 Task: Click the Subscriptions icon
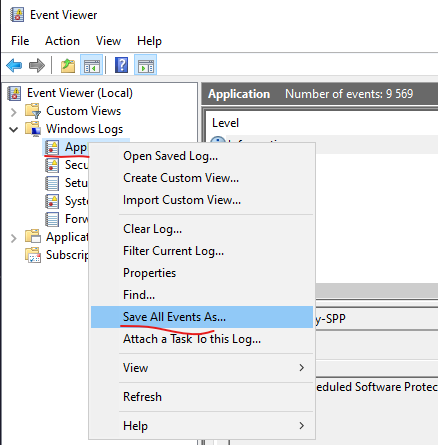33,255
